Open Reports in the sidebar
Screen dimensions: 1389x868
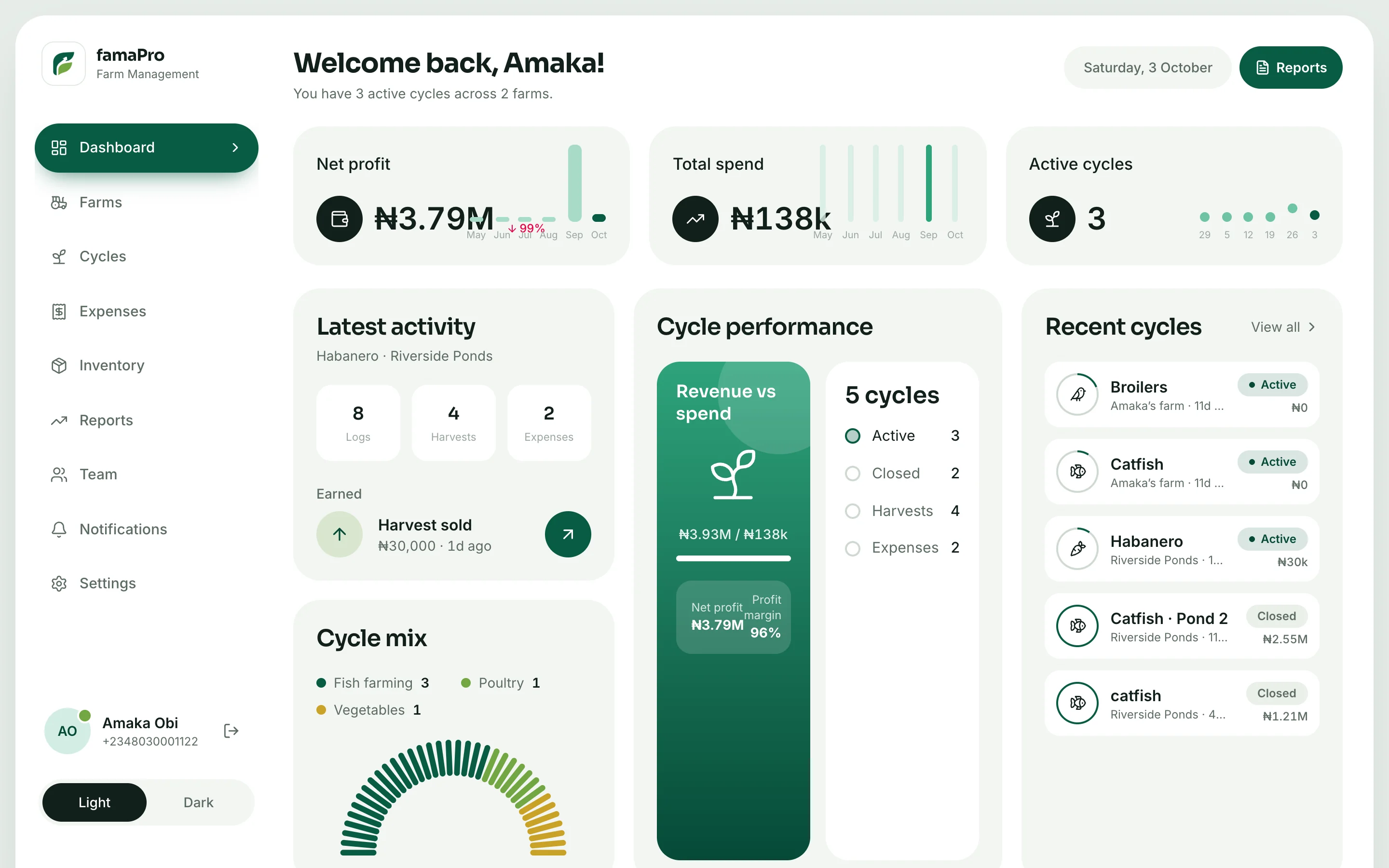pyautogui.click(x=146, y=420)
